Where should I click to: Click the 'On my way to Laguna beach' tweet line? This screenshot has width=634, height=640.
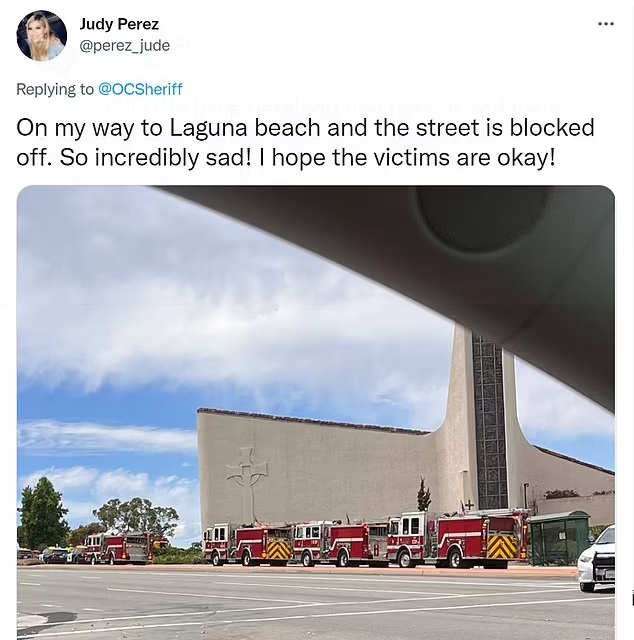305,128
